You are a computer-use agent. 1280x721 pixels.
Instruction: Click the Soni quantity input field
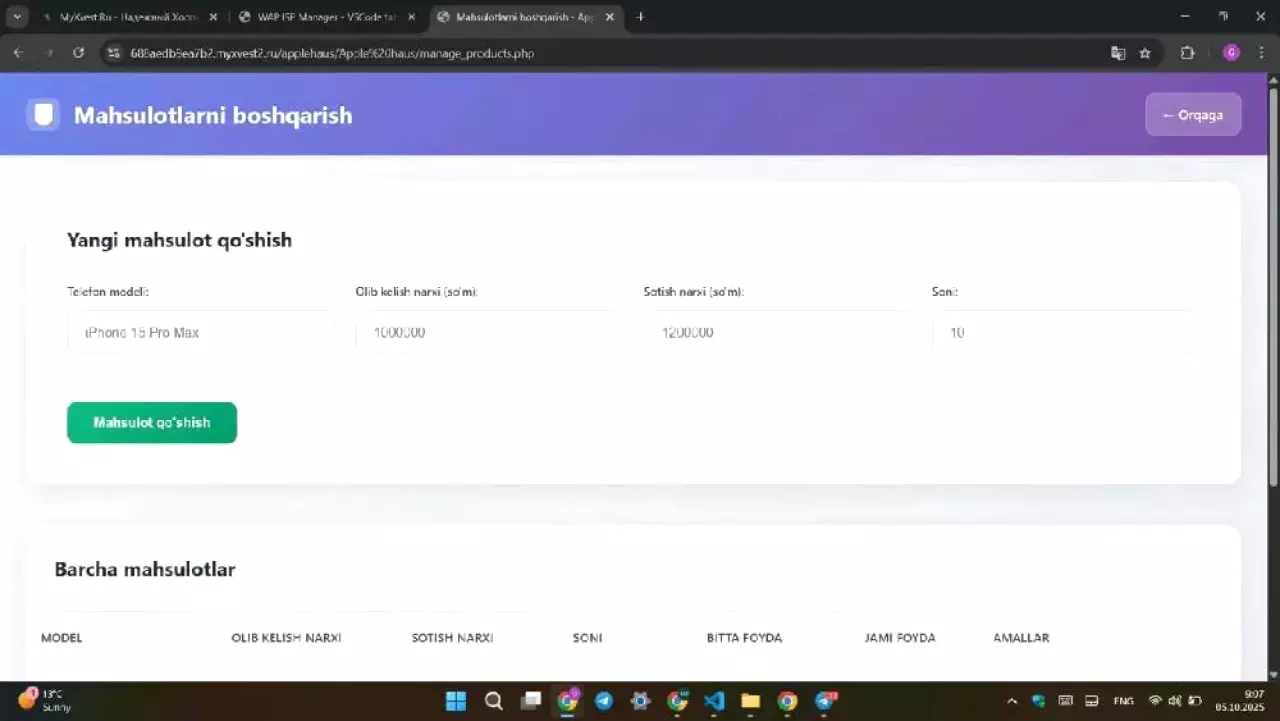[1063, 332]
